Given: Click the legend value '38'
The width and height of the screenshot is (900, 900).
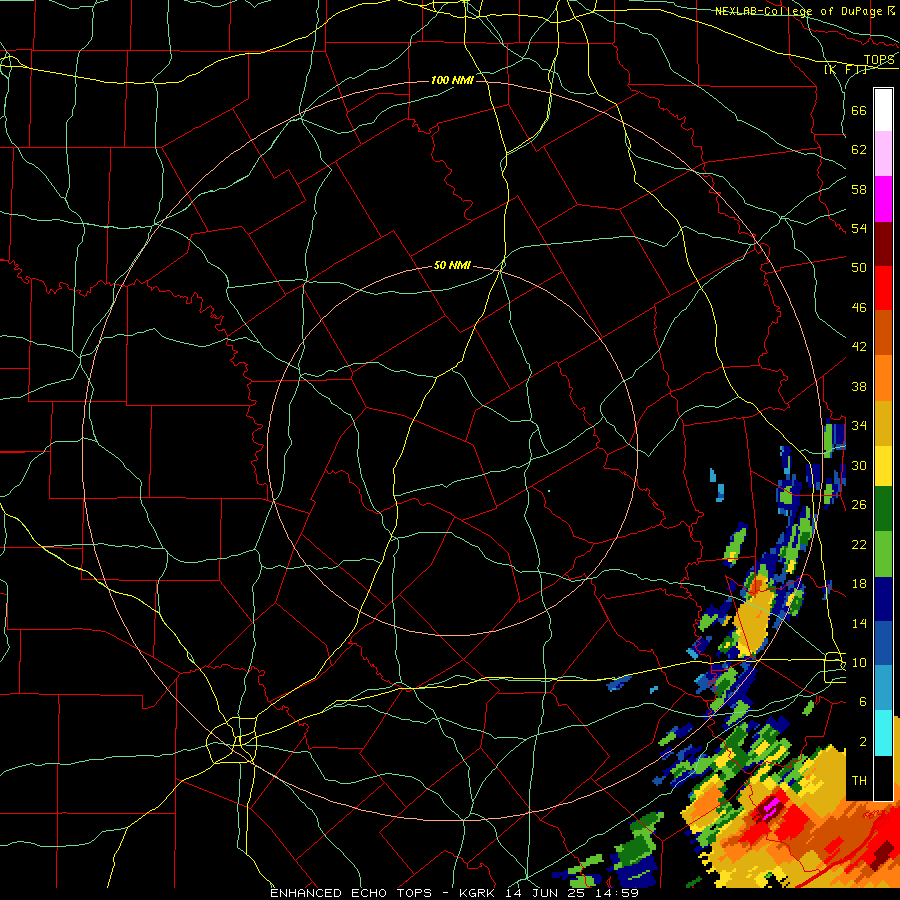Looking at the screenshot, I should click(x=859, y=387).
